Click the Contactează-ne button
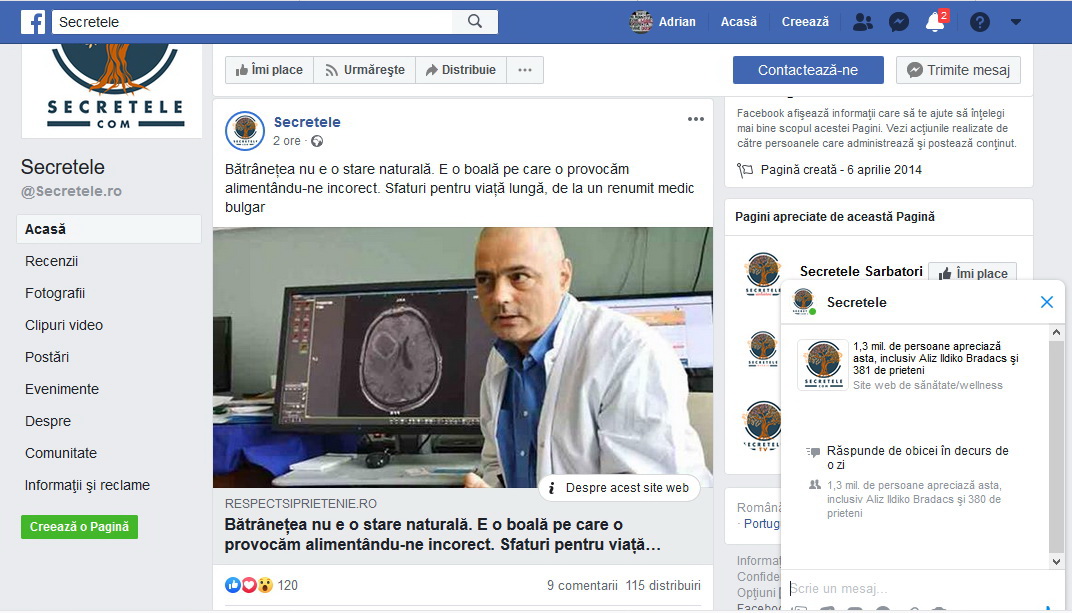Screen dimensions: 1072x613 808,70
